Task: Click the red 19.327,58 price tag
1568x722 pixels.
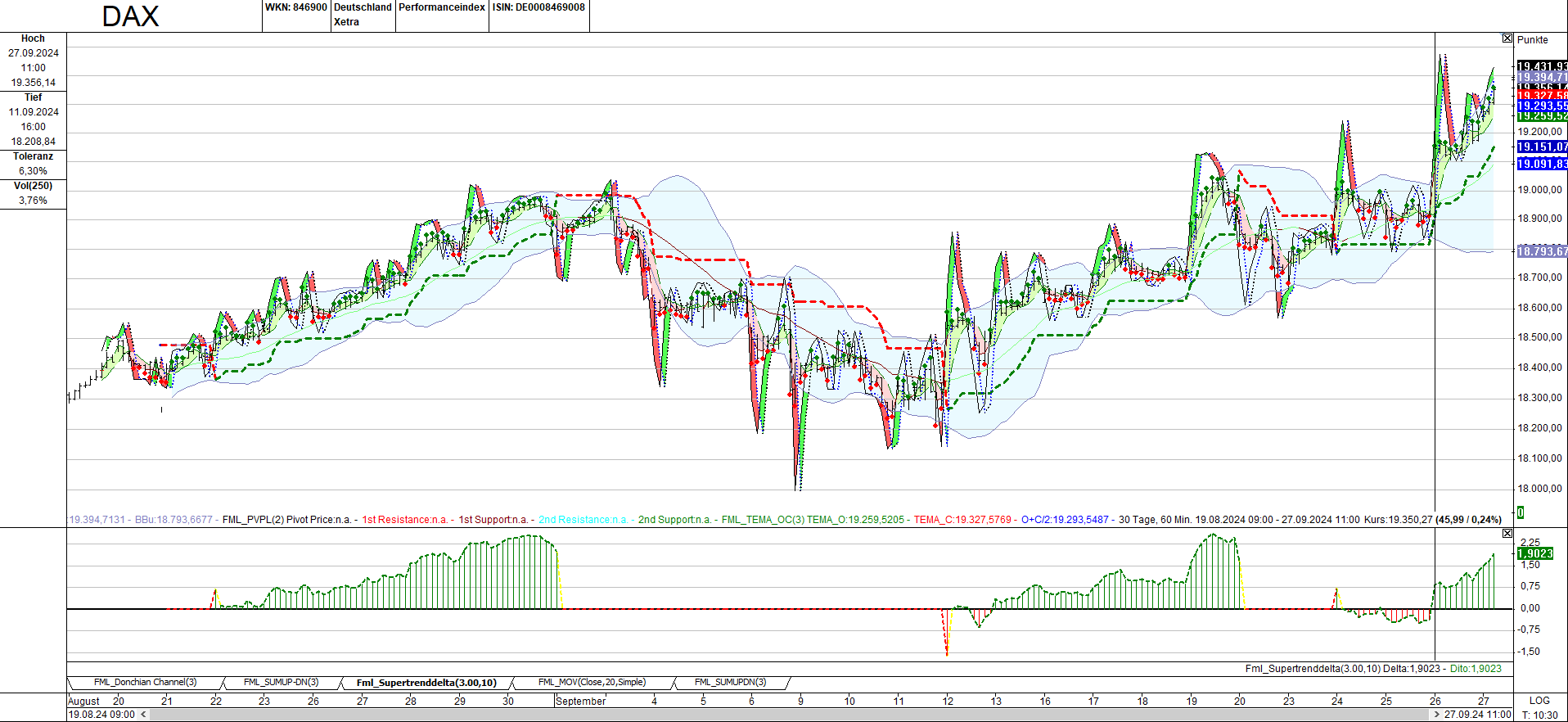Action: click(x=1542, y=97)
